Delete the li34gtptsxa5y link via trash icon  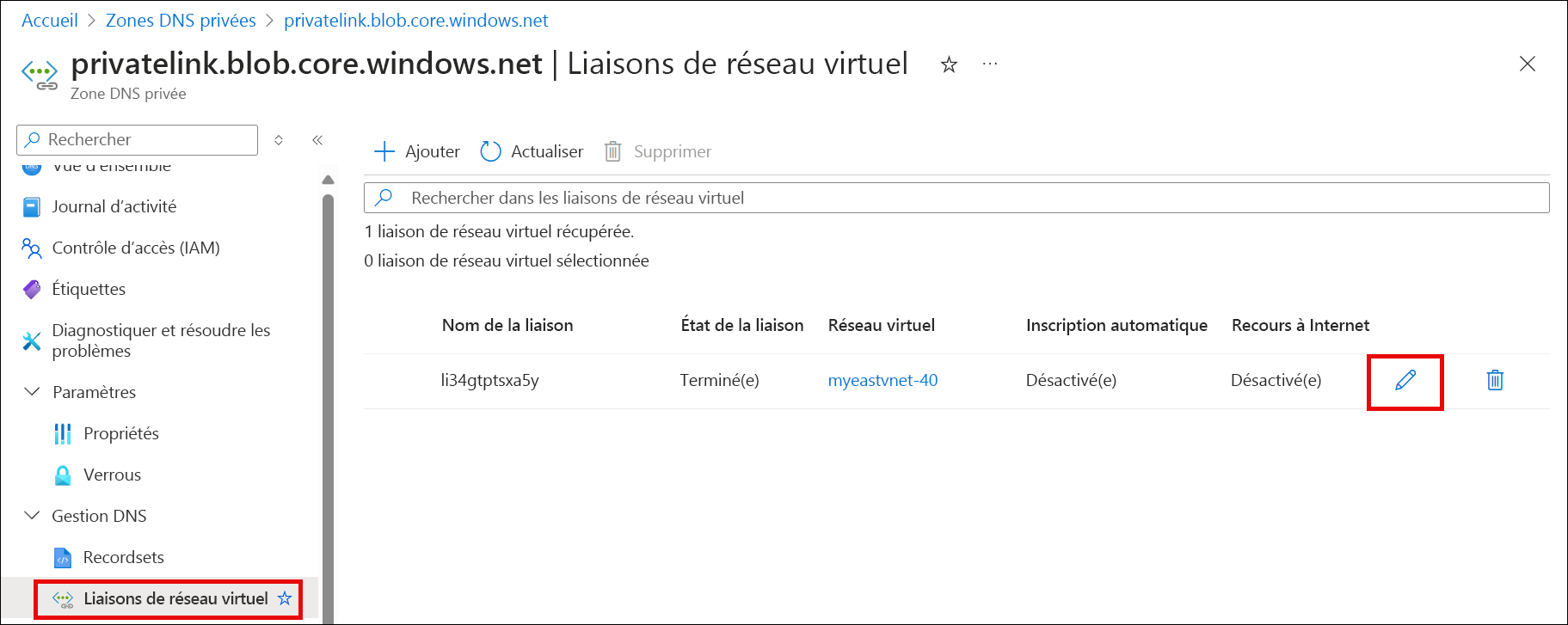pos(1494,380)
